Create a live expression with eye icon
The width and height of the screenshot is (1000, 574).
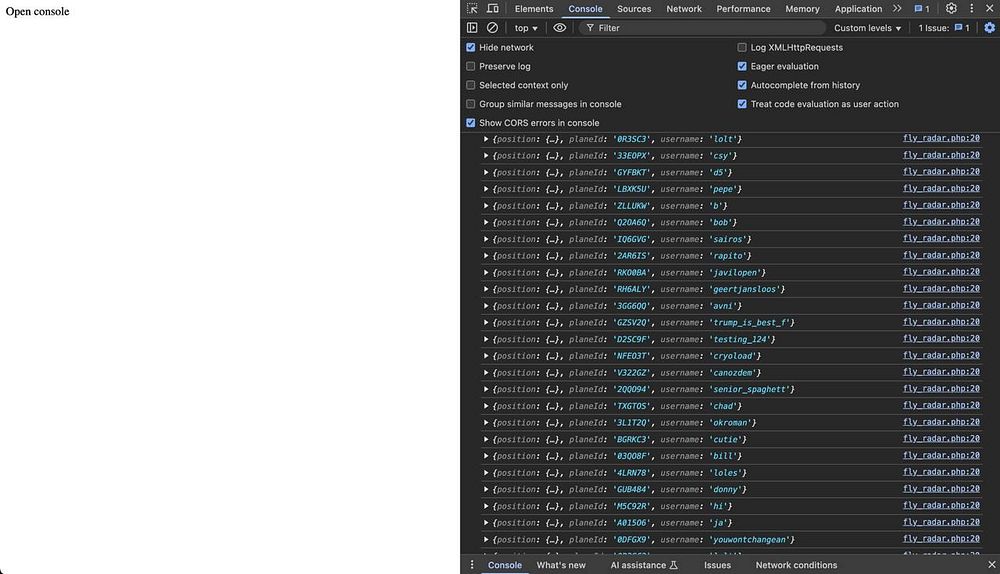pos(559,28)
